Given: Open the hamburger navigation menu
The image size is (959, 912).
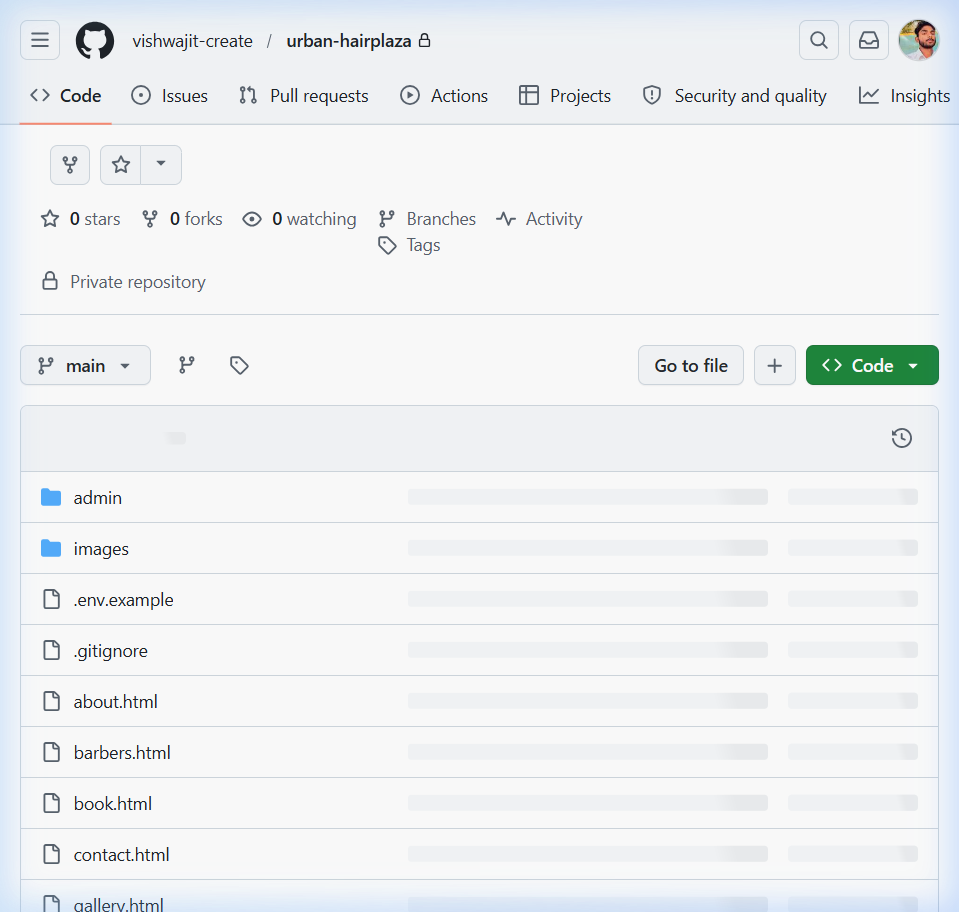Looking at the screenshot, I should click(40, 40).
